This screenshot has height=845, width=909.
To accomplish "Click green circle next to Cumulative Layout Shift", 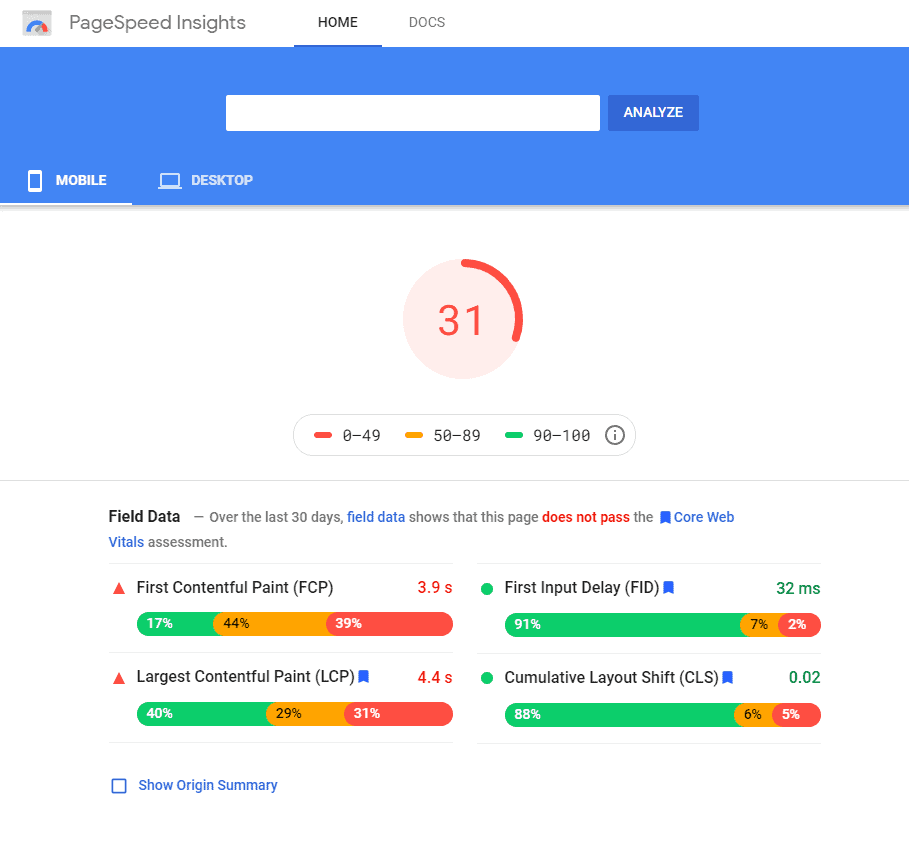I will tap(487, 678).
